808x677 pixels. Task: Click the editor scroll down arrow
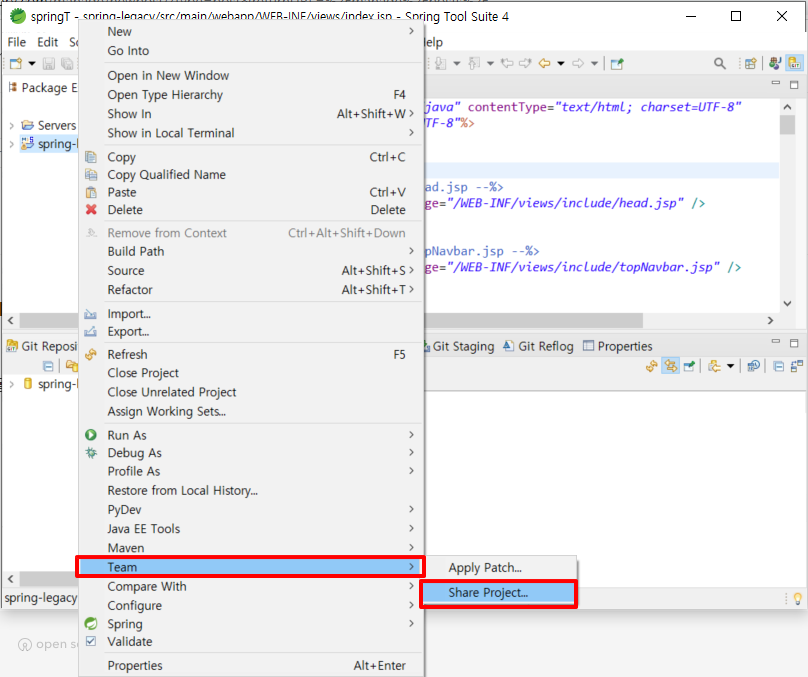point(787,303)
